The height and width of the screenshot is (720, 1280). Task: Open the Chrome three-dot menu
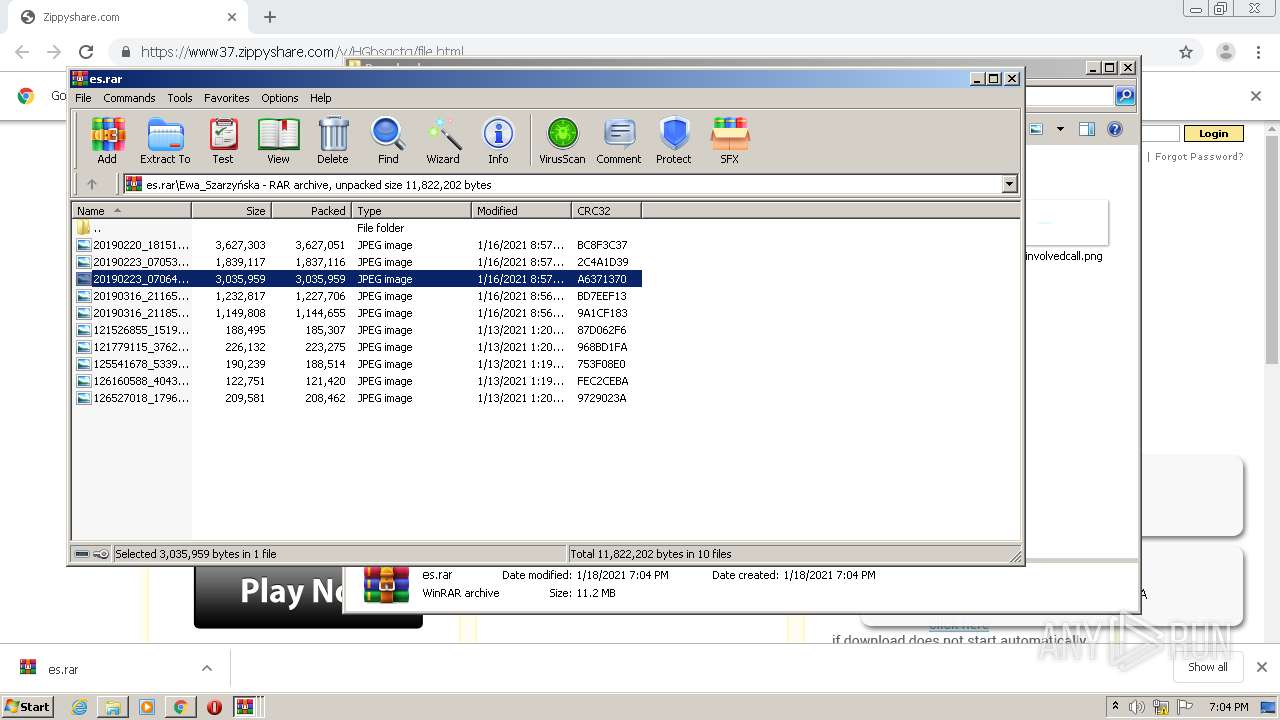tap(1257, 52)
